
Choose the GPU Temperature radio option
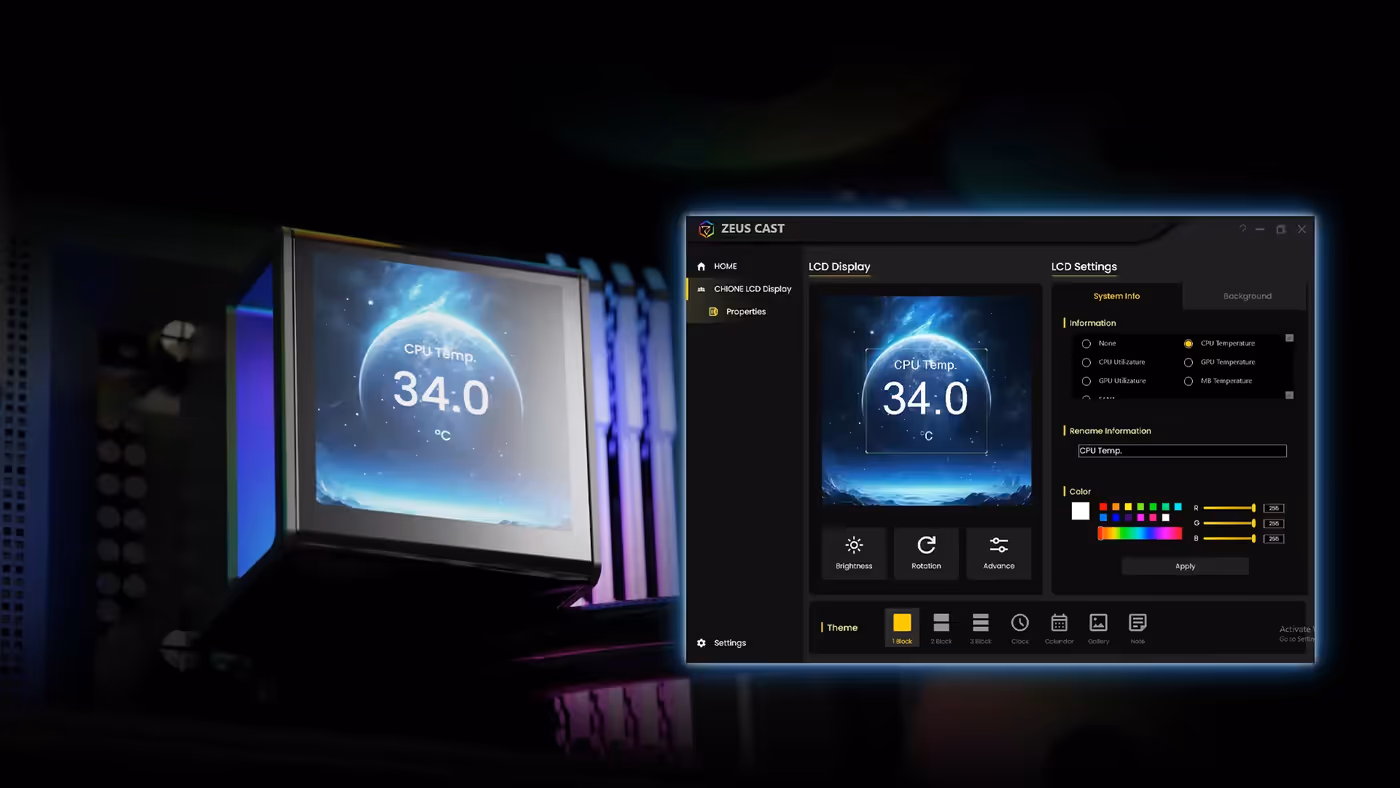tap(1189, 362)
